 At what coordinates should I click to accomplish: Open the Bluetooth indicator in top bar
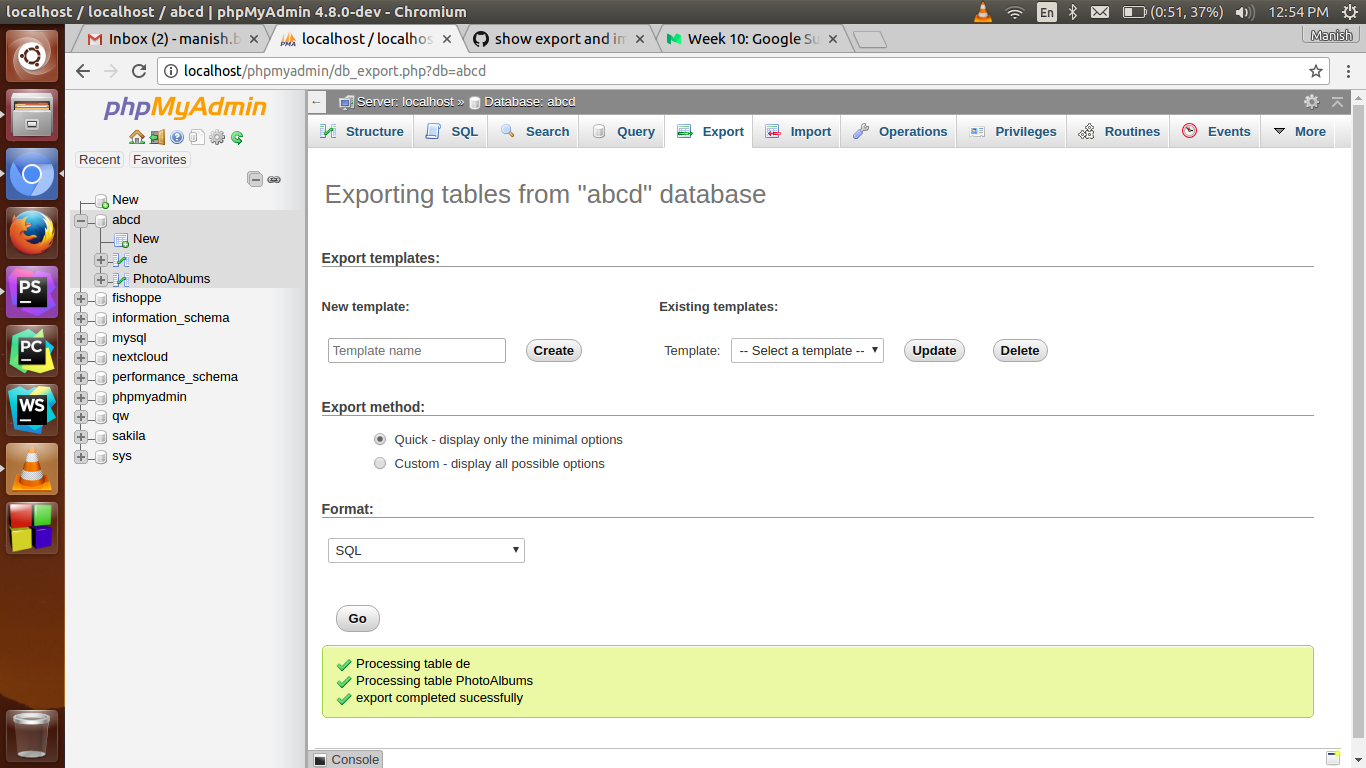[1073, 12]
